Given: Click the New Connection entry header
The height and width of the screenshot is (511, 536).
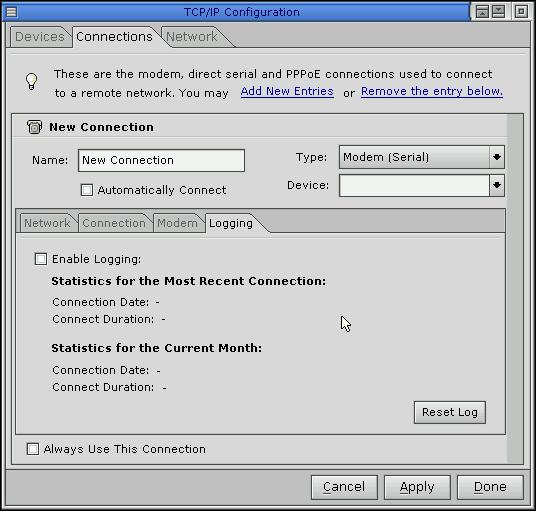Looking at the screenshot, I should point(101,127).
